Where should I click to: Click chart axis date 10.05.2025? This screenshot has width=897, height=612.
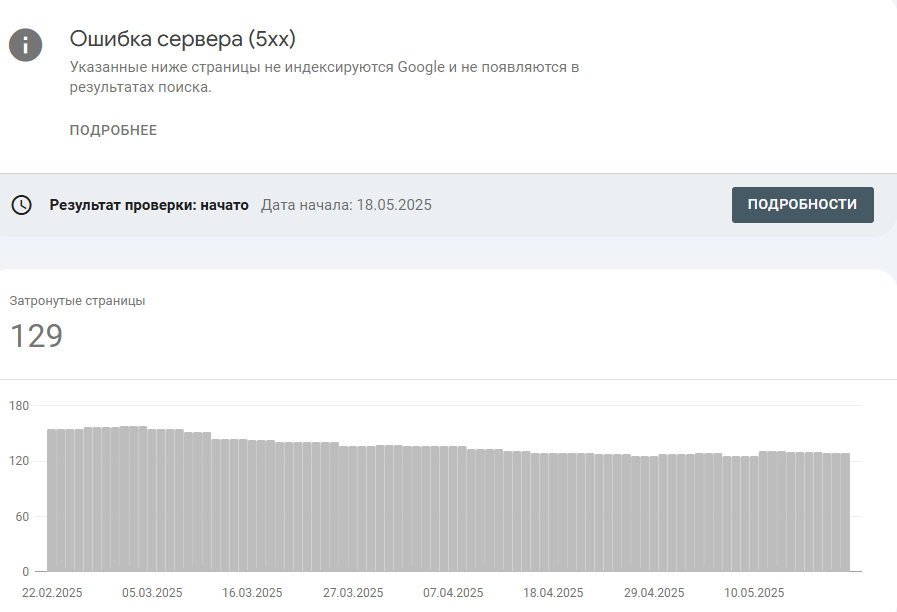click(754, 593)
